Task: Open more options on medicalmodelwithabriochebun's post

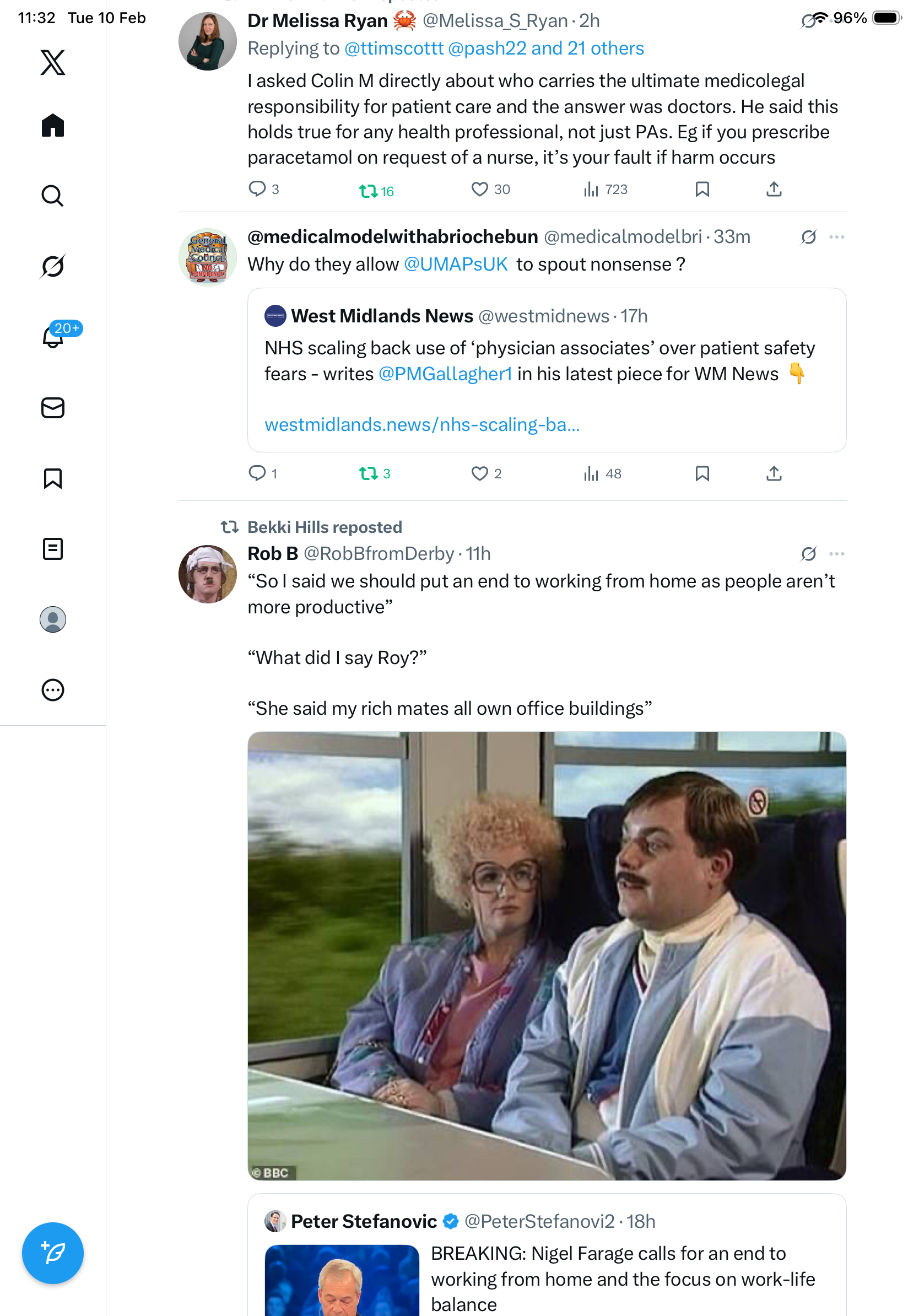Action: tap(836, 238)
